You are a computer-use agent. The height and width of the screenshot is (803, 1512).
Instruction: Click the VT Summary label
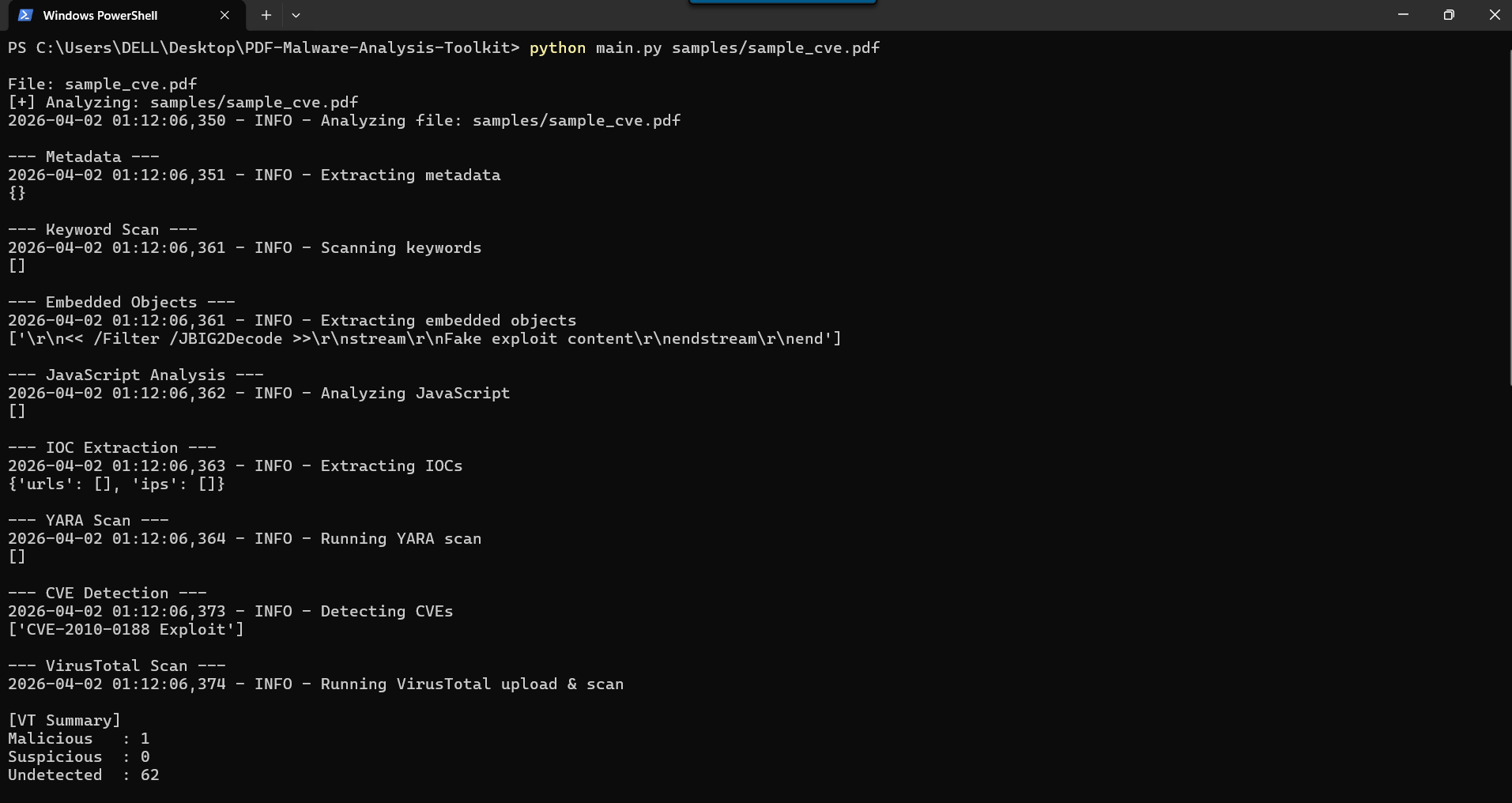tap(64, 721)
